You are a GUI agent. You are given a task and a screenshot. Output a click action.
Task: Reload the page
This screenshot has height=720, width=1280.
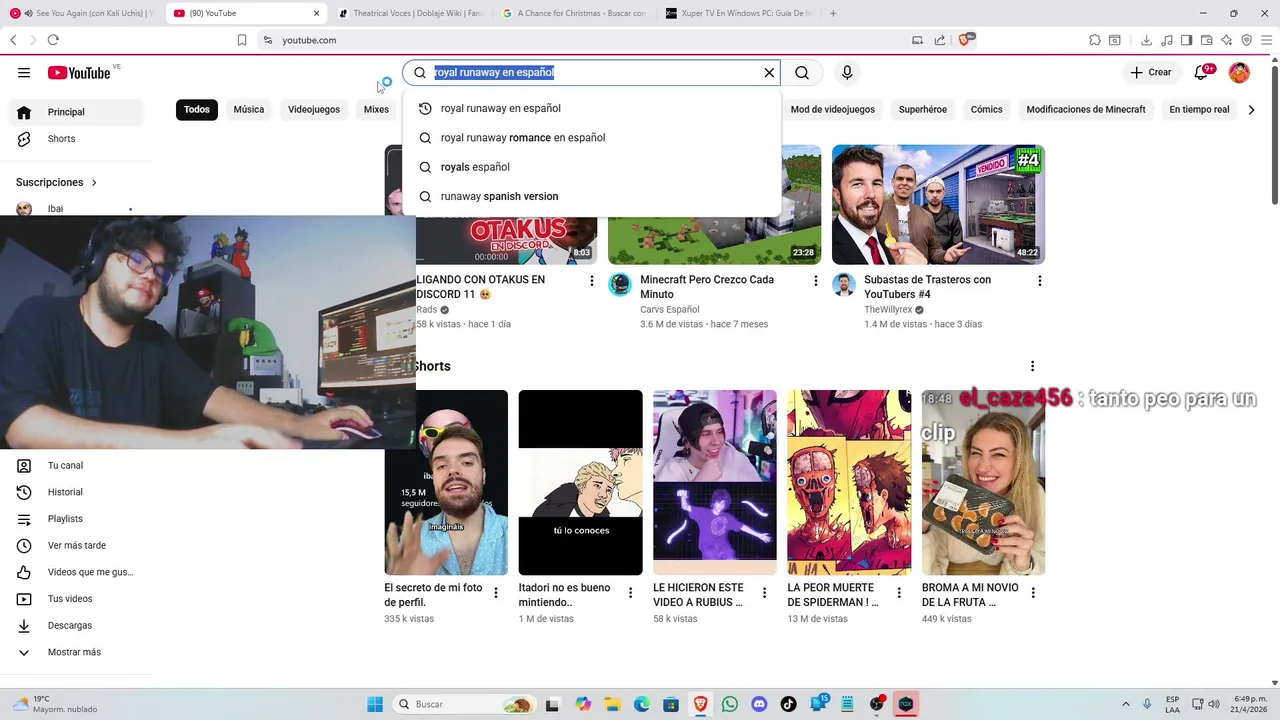coord(53,40)
